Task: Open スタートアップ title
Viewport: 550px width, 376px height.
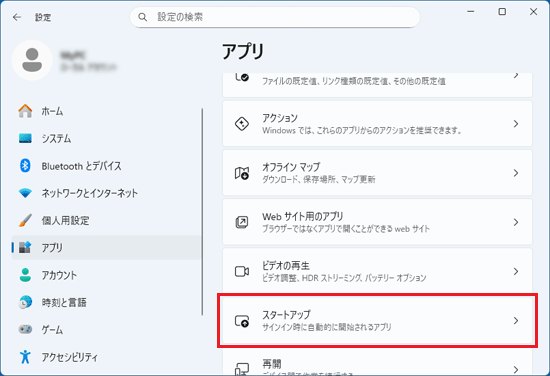Action: pos(286,315)
